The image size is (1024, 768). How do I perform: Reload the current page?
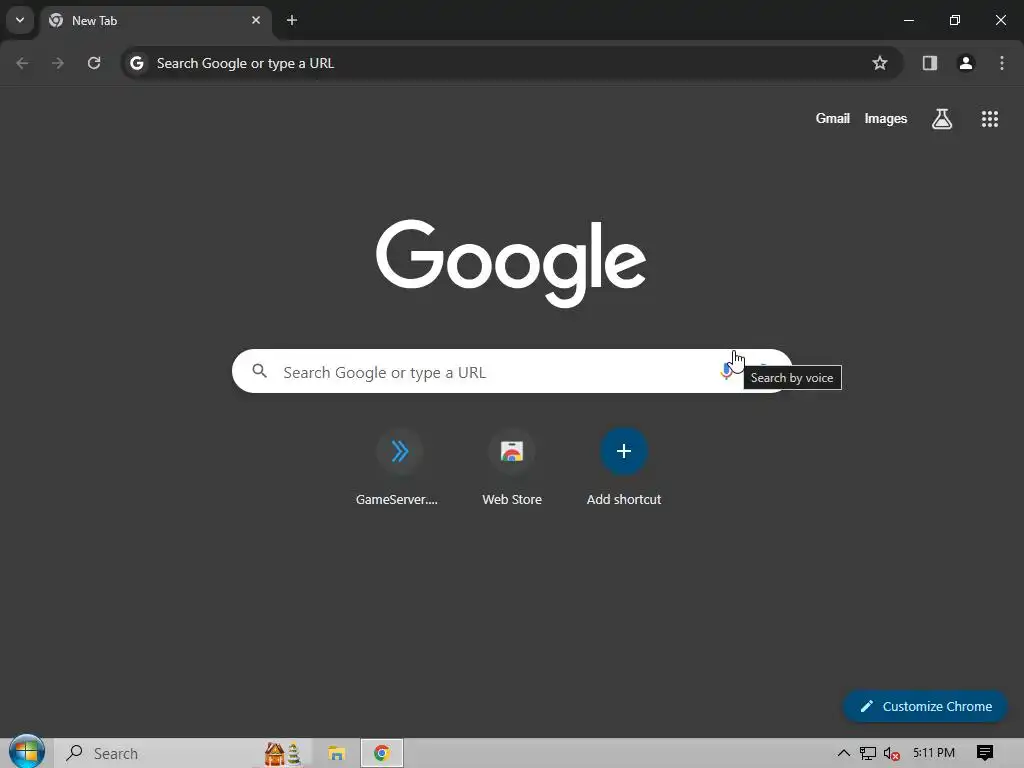pos(94,63)
